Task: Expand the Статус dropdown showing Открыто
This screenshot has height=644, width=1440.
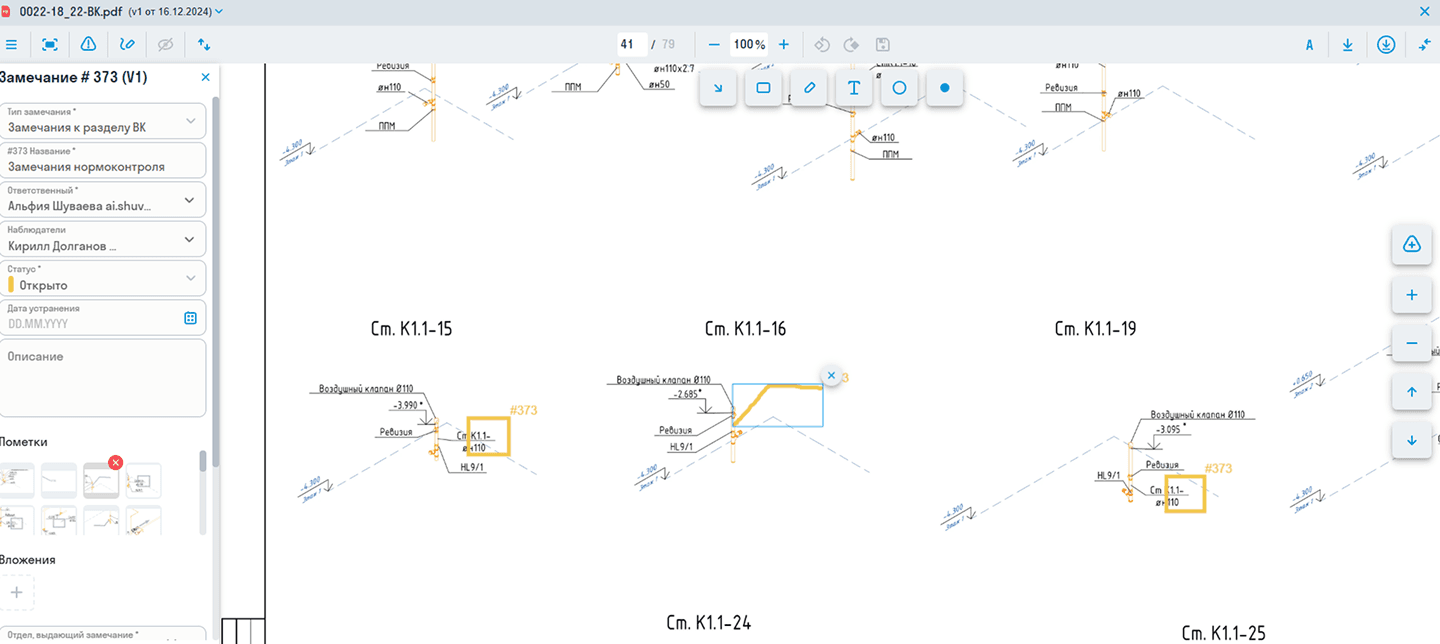Action: tap(190, 279)
